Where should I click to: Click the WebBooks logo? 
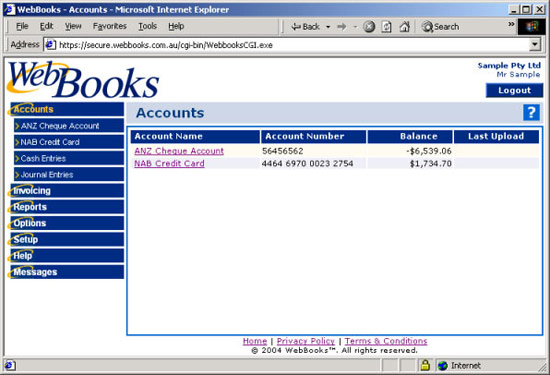point(83,80)
